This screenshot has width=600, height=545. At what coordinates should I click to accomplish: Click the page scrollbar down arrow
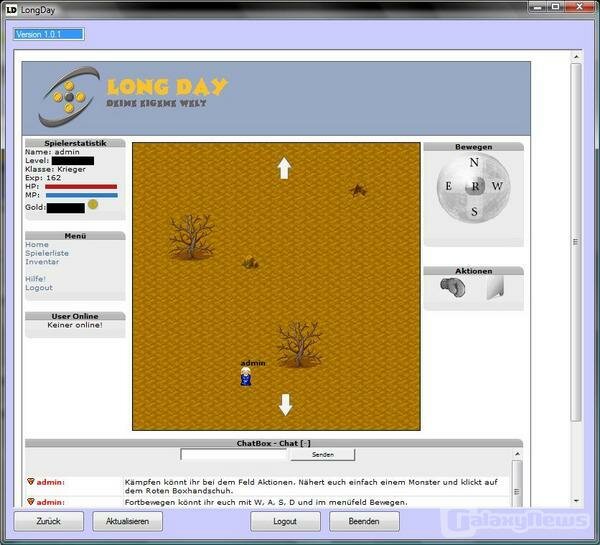[x=576, y=501]
